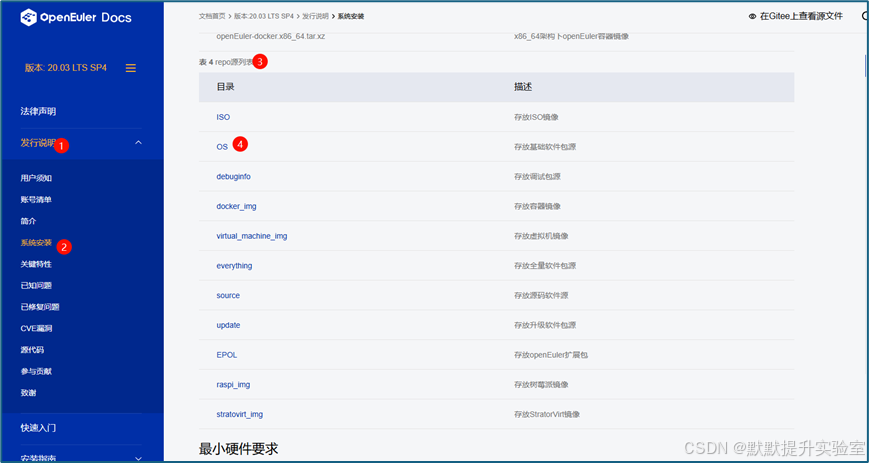Screen dimensions: 869x463
Task: Click 版本:20.03 LTS SP4 breadcrumb
Action: 264,17
